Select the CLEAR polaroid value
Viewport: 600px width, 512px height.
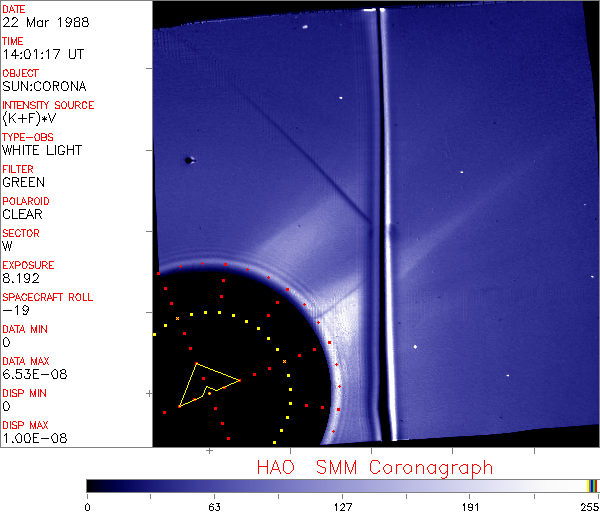[23, 214]
